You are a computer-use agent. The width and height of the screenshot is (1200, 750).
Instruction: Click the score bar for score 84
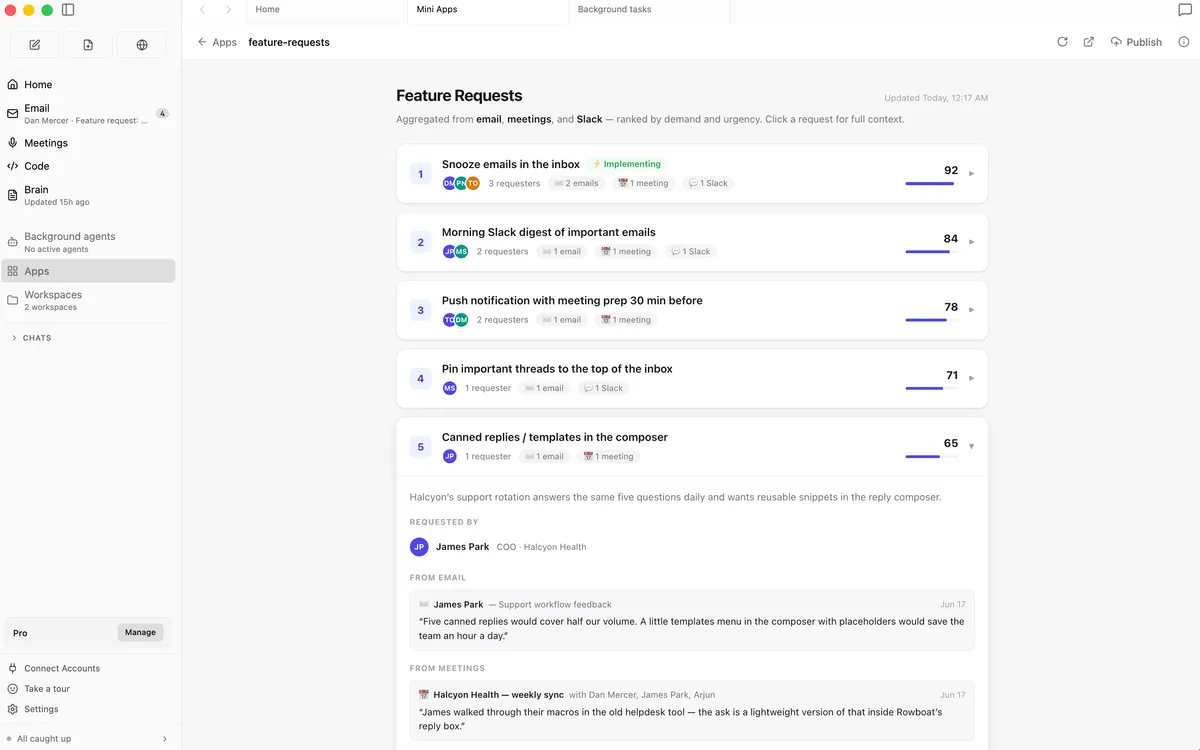point(931,252)
